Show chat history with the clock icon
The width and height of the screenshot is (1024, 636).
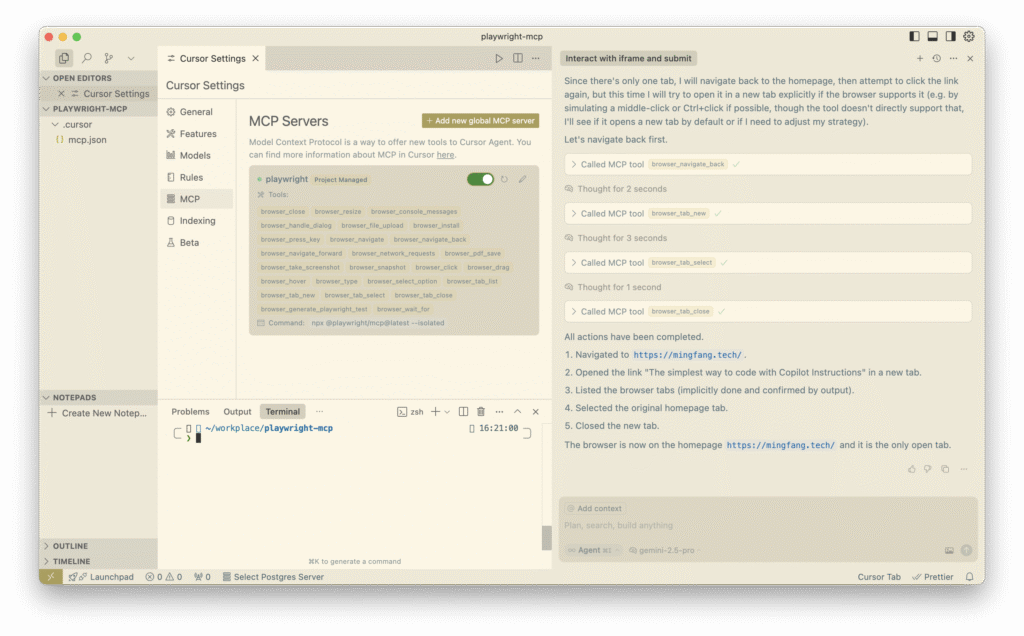(x=936, y=59)
